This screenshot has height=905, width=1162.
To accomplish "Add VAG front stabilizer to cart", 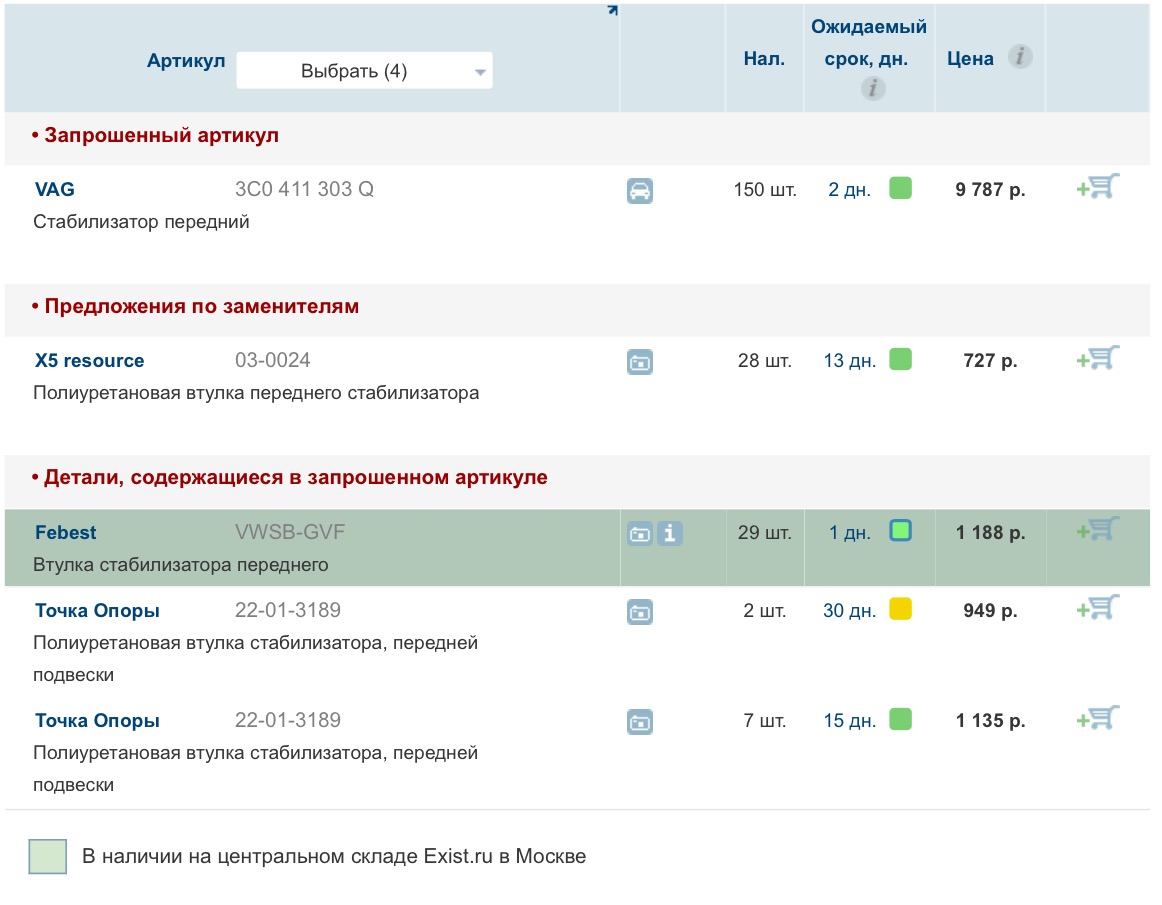I will point(1098,188).
